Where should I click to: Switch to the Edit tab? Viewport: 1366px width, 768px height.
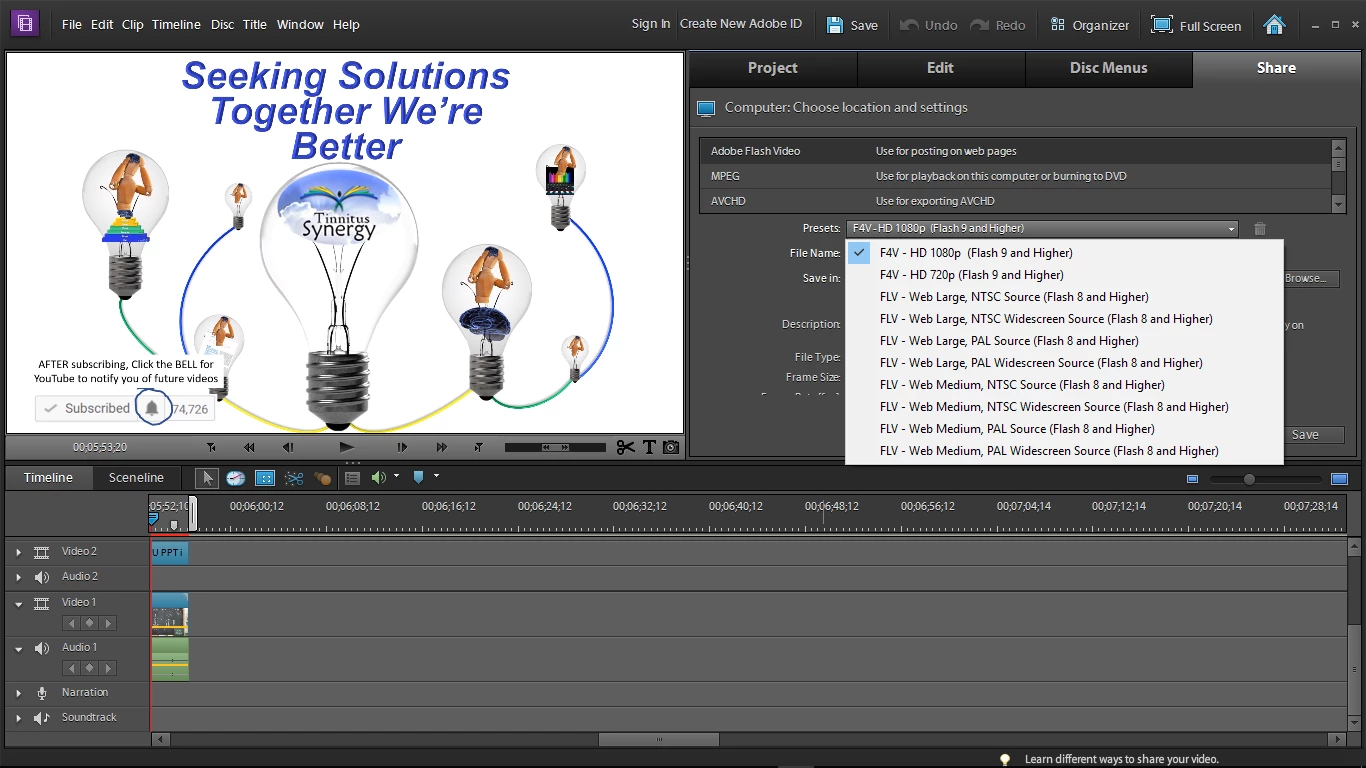pos(940,68)
